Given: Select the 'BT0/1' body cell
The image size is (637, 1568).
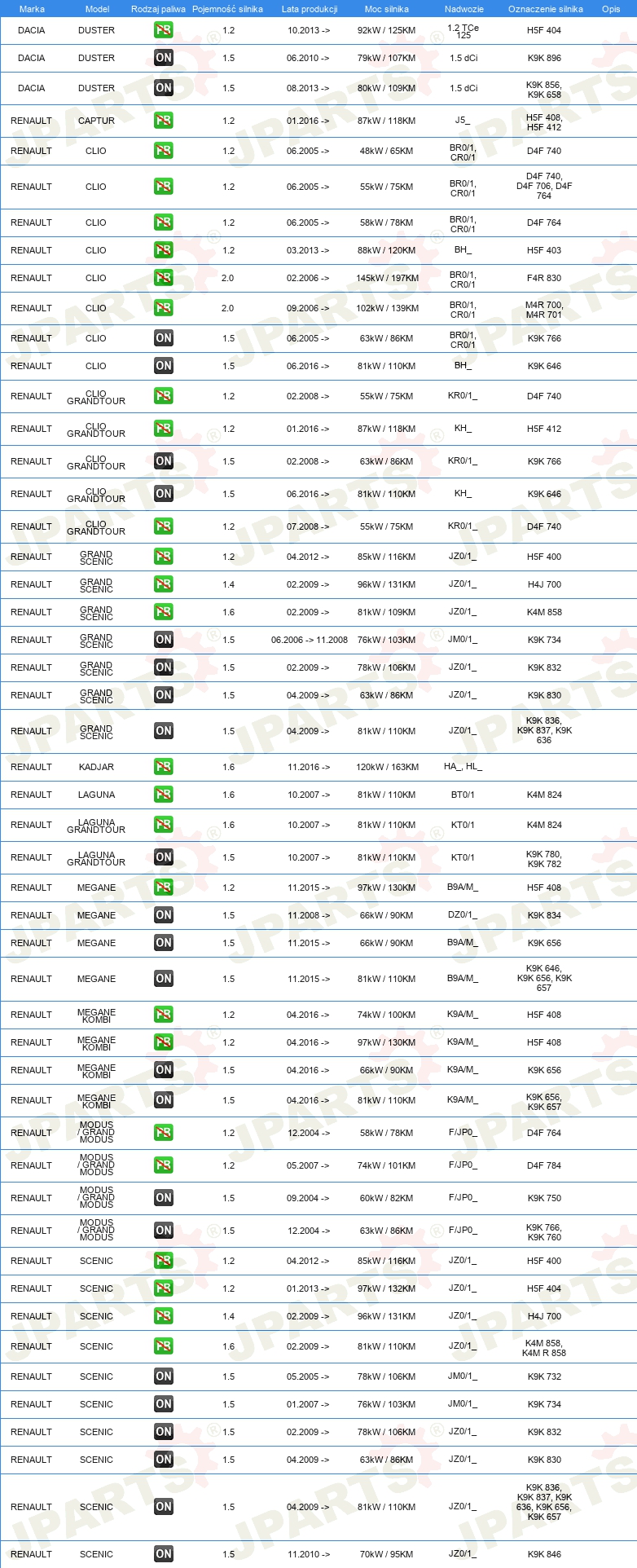Looking at the screenshot, I should [x=463, y=795].
